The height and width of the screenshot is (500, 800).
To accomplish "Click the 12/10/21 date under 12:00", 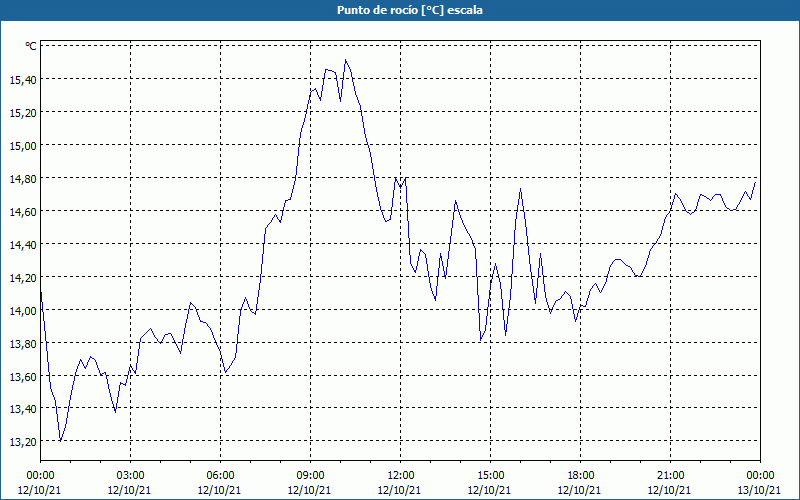I will coord(399,490).
